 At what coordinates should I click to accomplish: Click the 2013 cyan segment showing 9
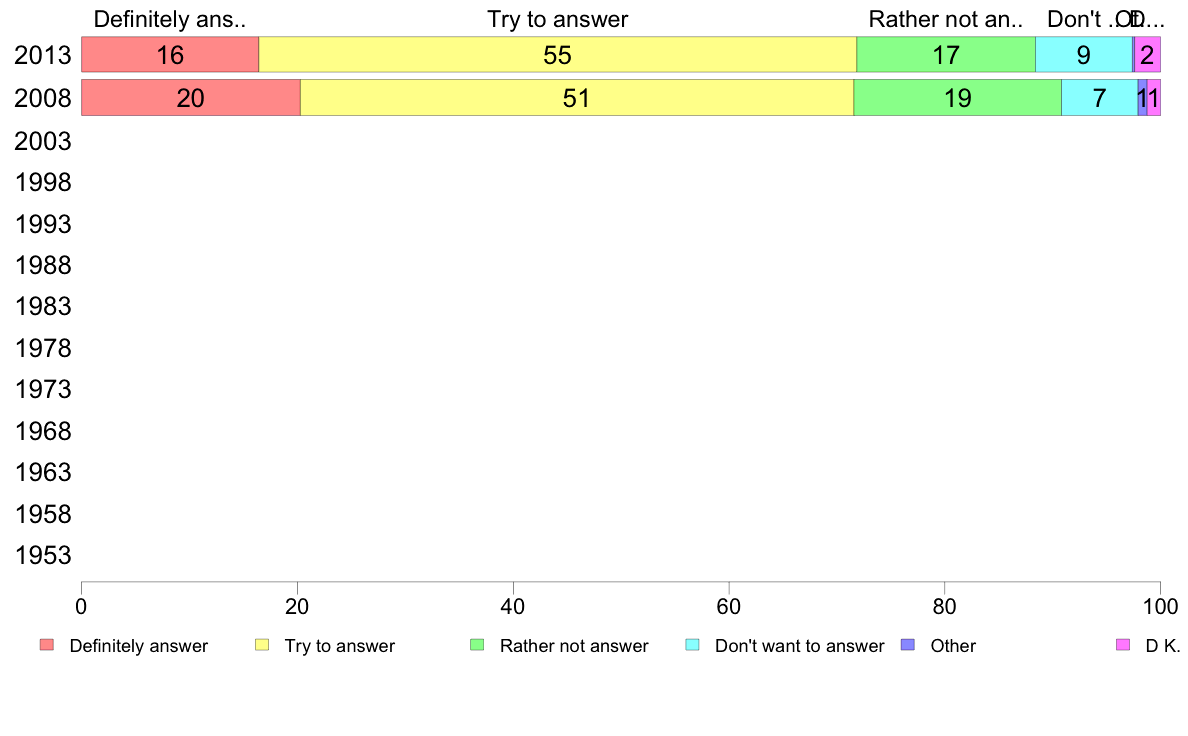click(x=1083, y=55)
